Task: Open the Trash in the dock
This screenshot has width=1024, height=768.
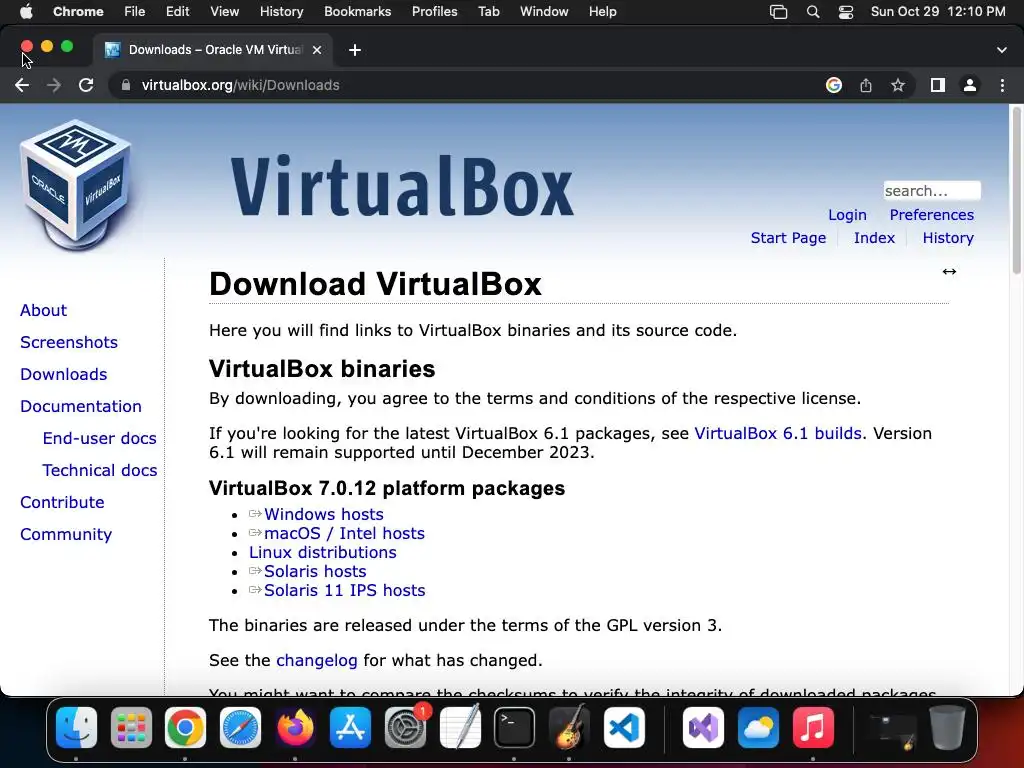Action: click(947, 728)
